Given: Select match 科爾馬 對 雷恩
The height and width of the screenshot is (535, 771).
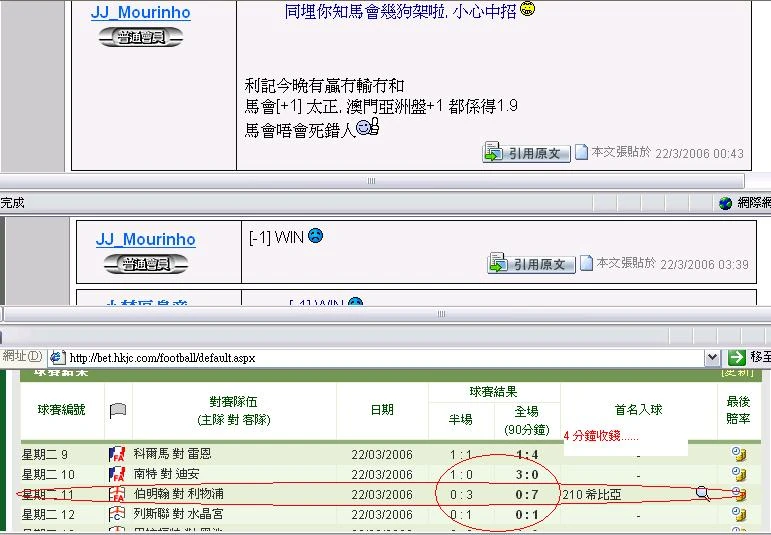Looking at the screenshot, I should [x=172, y=453].
